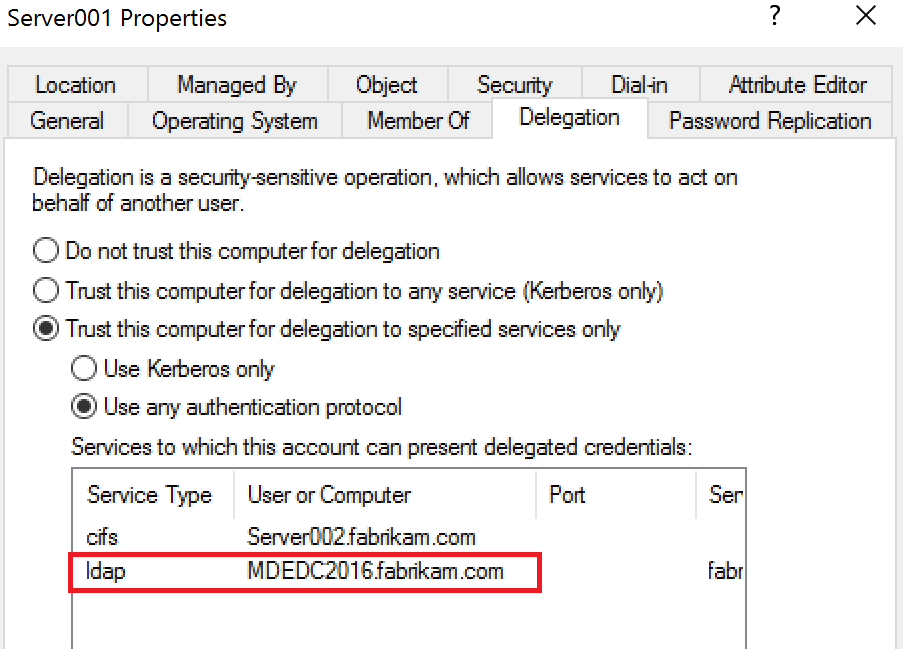Screen dimensions: 904x663
Task: Select Use Kerberos only option
Action: (x=84, y=369)
